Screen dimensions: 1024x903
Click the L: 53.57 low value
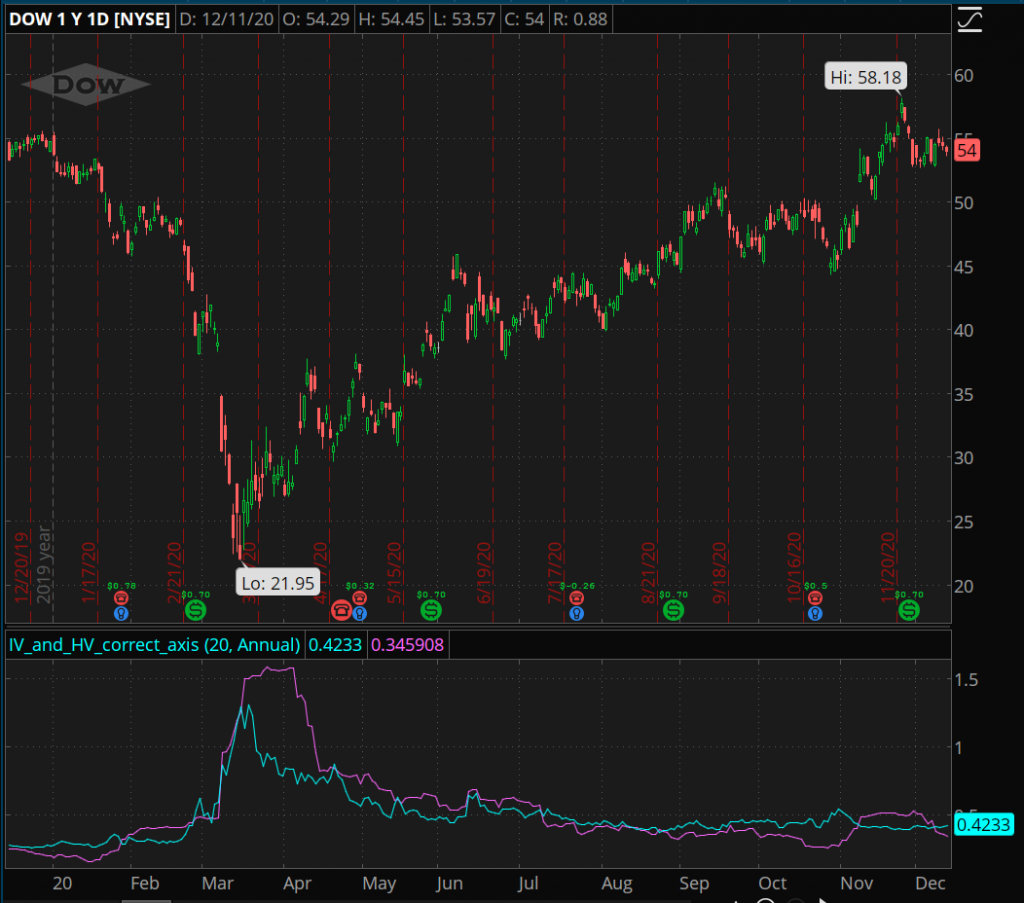coord(464,19)
